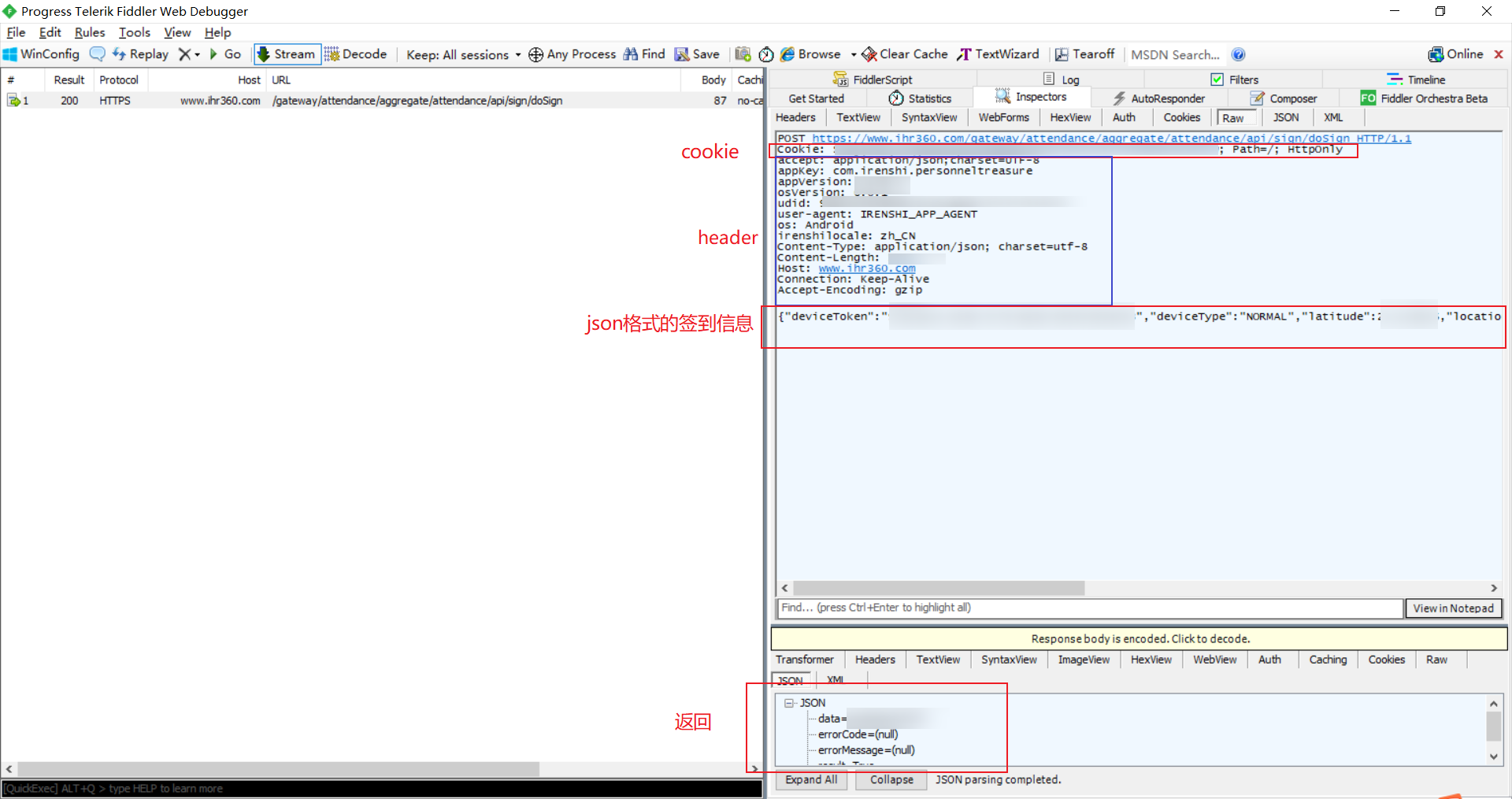Save sessions with the Save icon
1512x799 pixels.
point(682,54)
